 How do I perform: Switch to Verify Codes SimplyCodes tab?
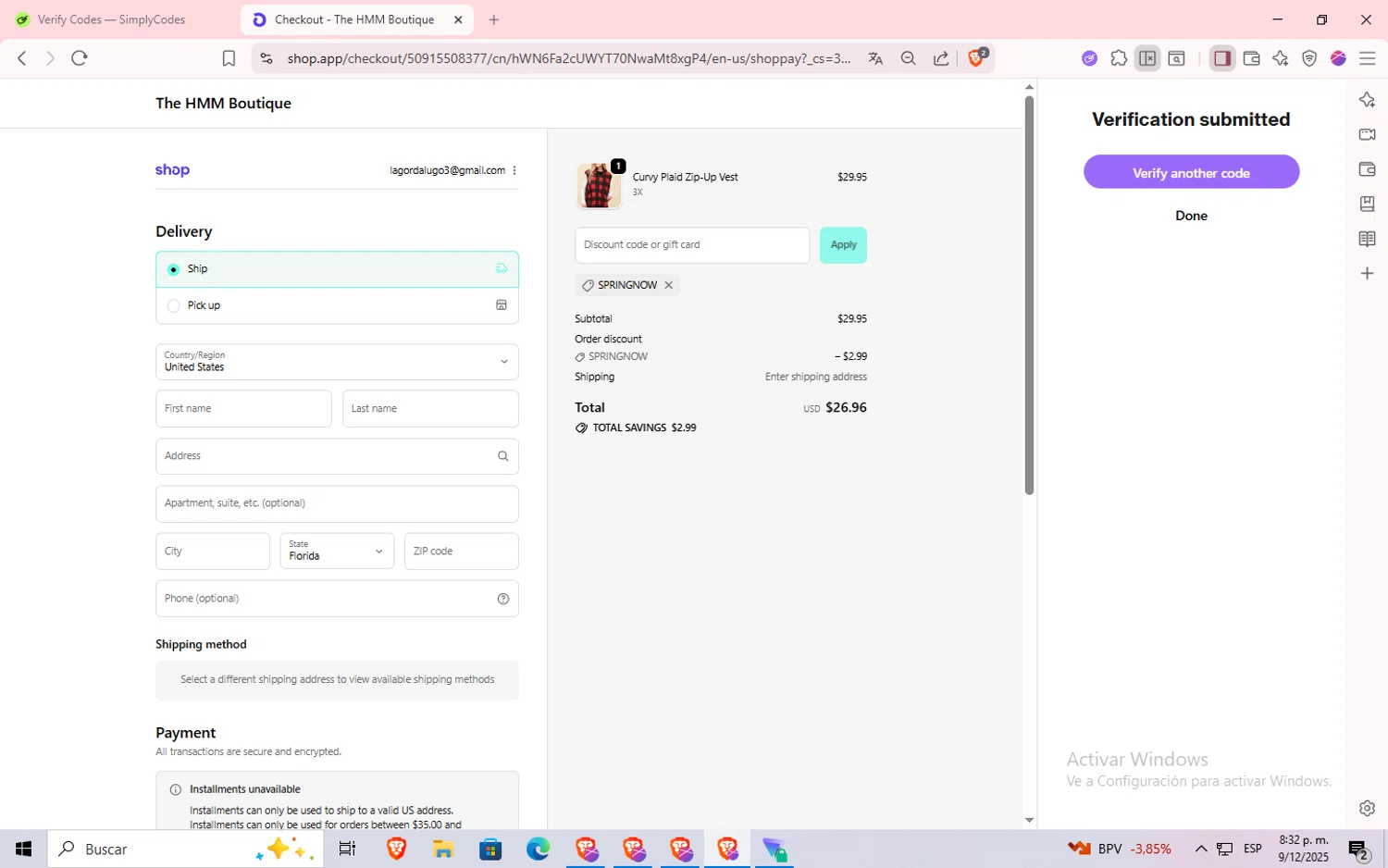(x=112, y=19)
